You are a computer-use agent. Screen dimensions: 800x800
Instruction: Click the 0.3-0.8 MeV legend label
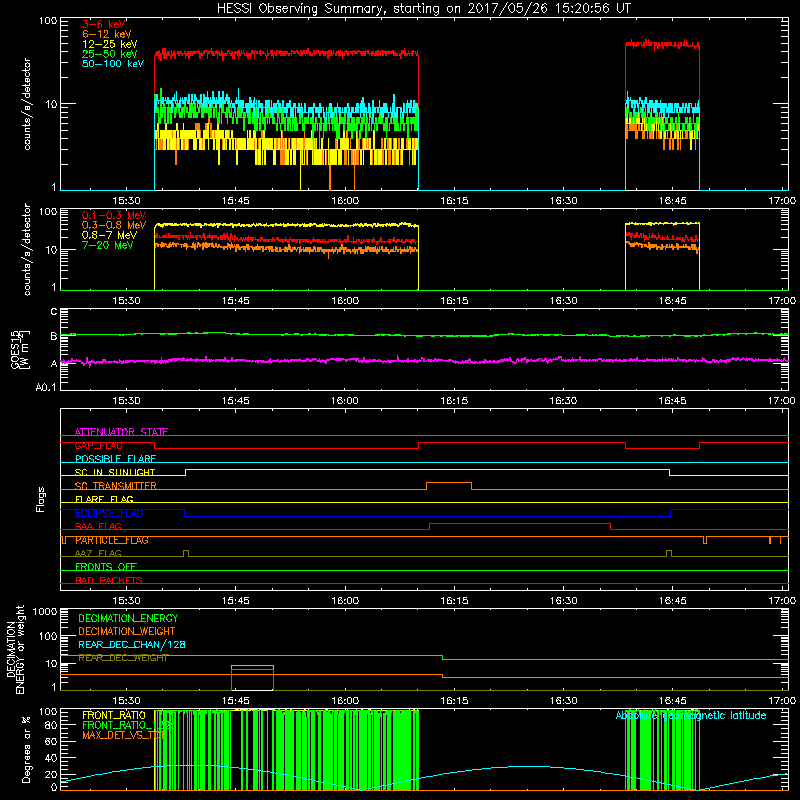point(114,225)
